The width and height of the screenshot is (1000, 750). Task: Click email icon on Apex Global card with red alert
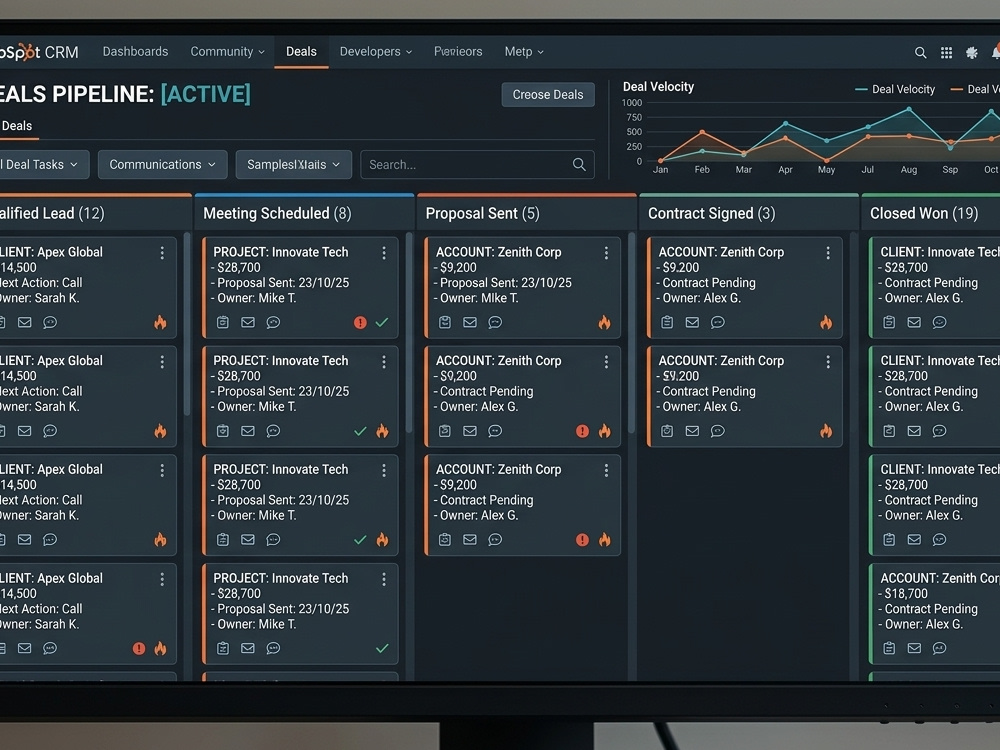(25, 648)
